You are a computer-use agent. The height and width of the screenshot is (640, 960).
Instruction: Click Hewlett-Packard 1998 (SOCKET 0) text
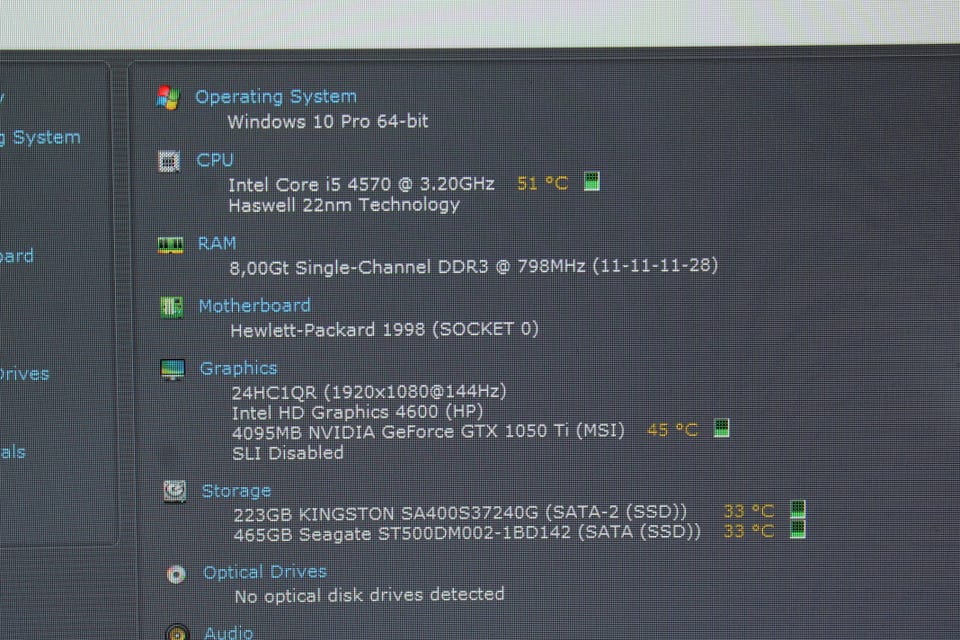(384, 329)
